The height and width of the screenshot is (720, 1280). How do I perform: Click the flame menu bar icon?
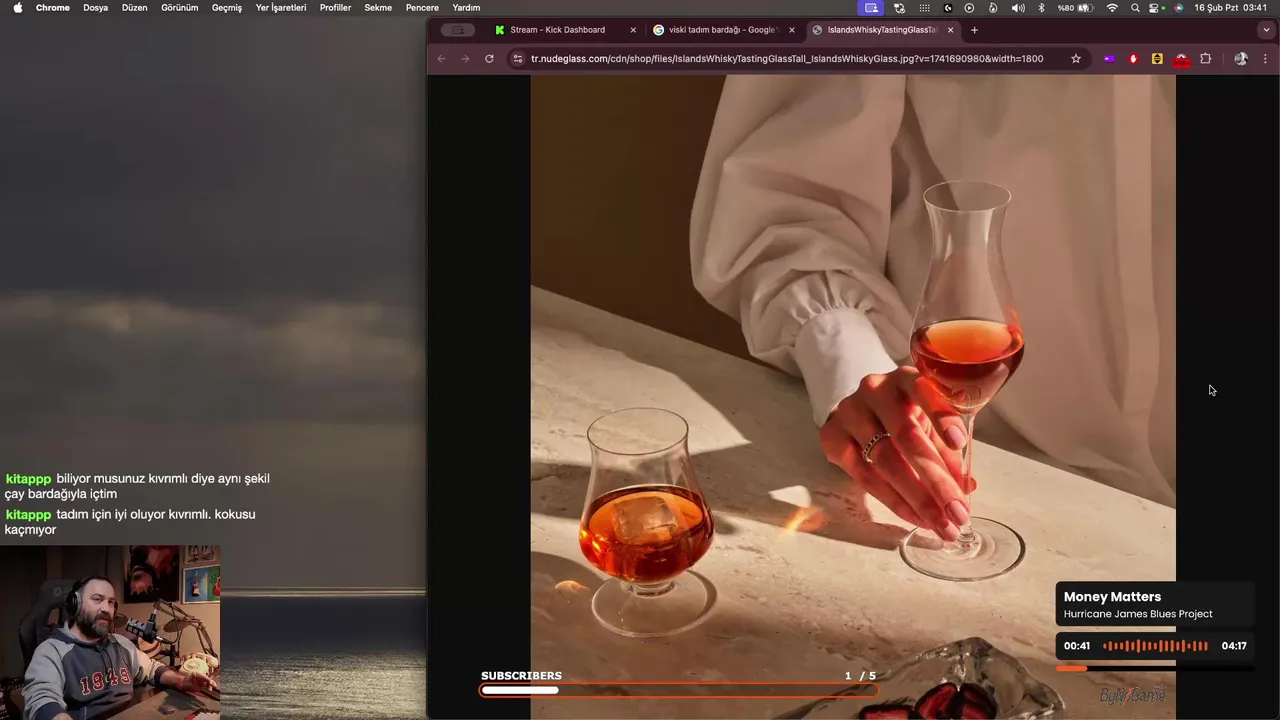pos(993,7)
